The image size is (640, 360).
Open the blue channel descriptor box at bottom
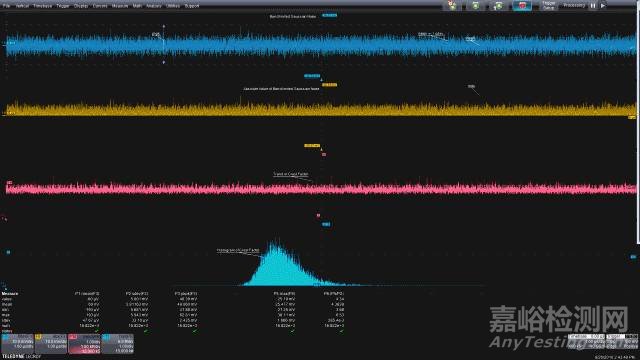18,344
